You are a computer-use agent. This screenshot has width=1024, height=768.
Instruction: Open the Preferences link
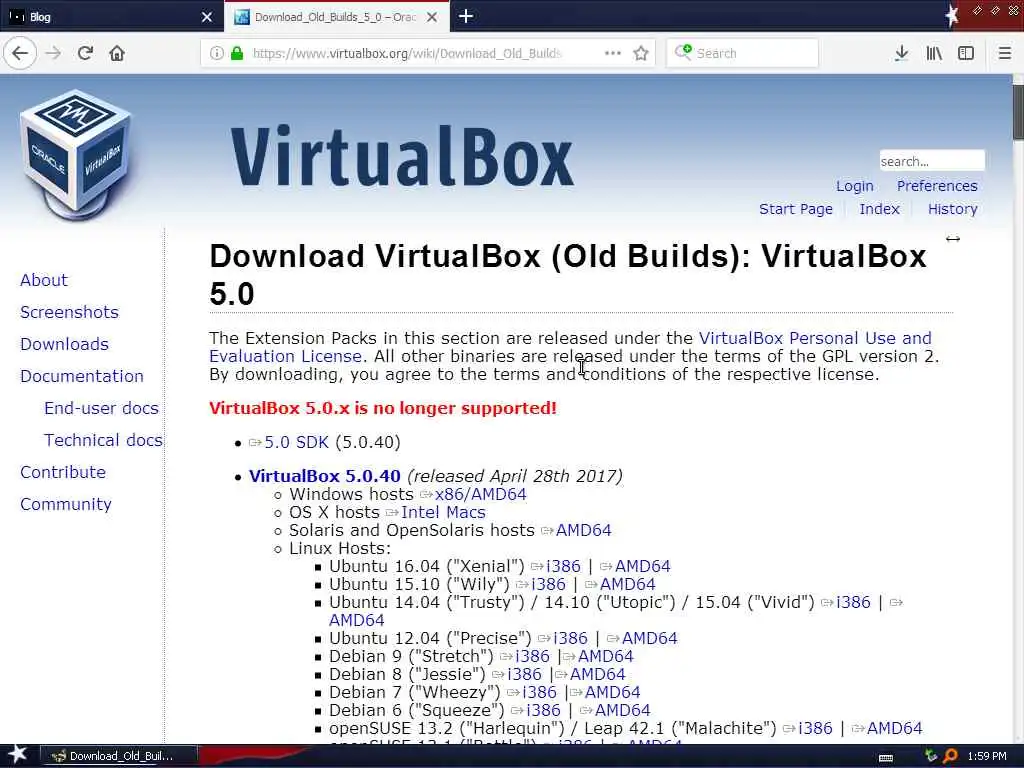click(936, 186)
